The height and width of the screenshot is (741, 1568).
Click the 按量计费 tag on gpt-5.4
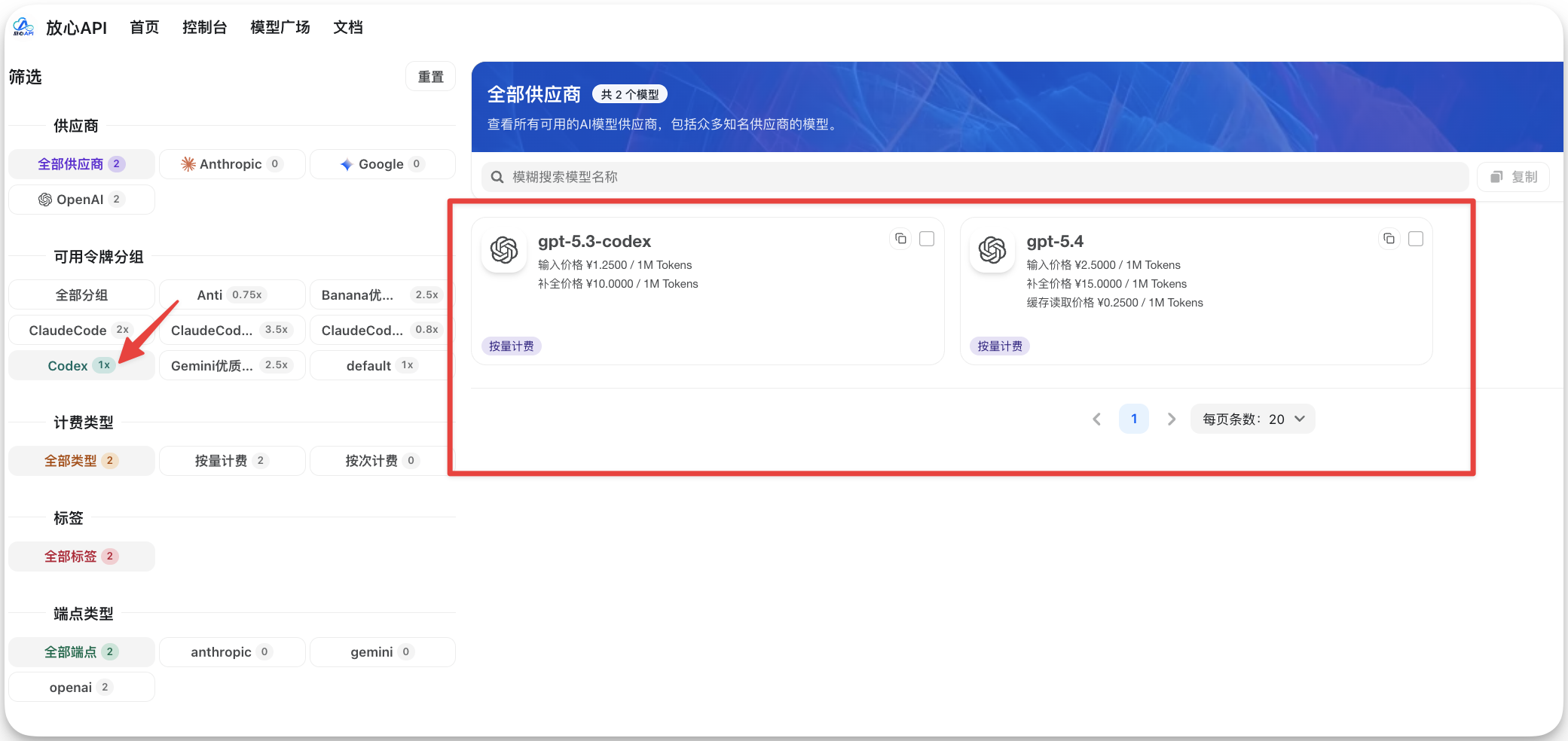coord(1000,346)
